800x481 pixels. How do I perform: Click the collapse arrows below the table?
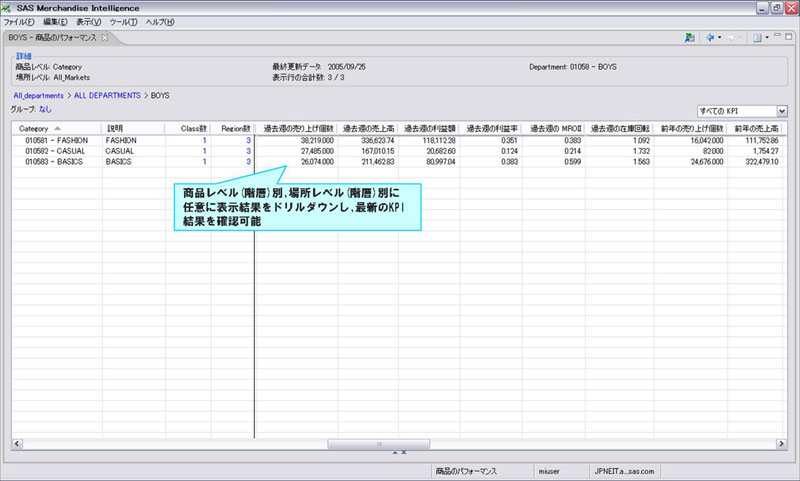(399, 452)
